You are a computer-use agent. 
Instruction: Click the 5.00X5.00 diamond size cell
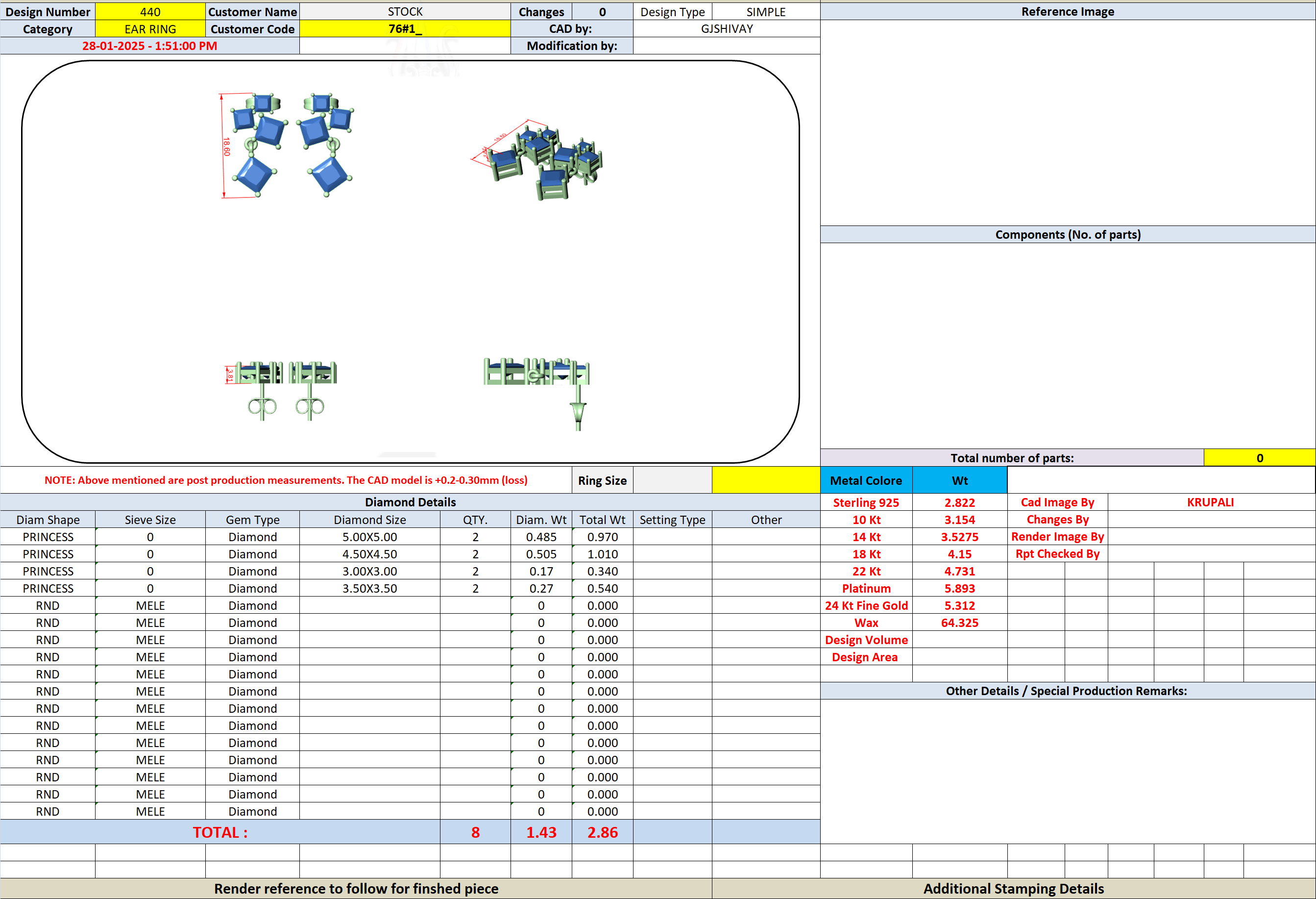(370, 537)
